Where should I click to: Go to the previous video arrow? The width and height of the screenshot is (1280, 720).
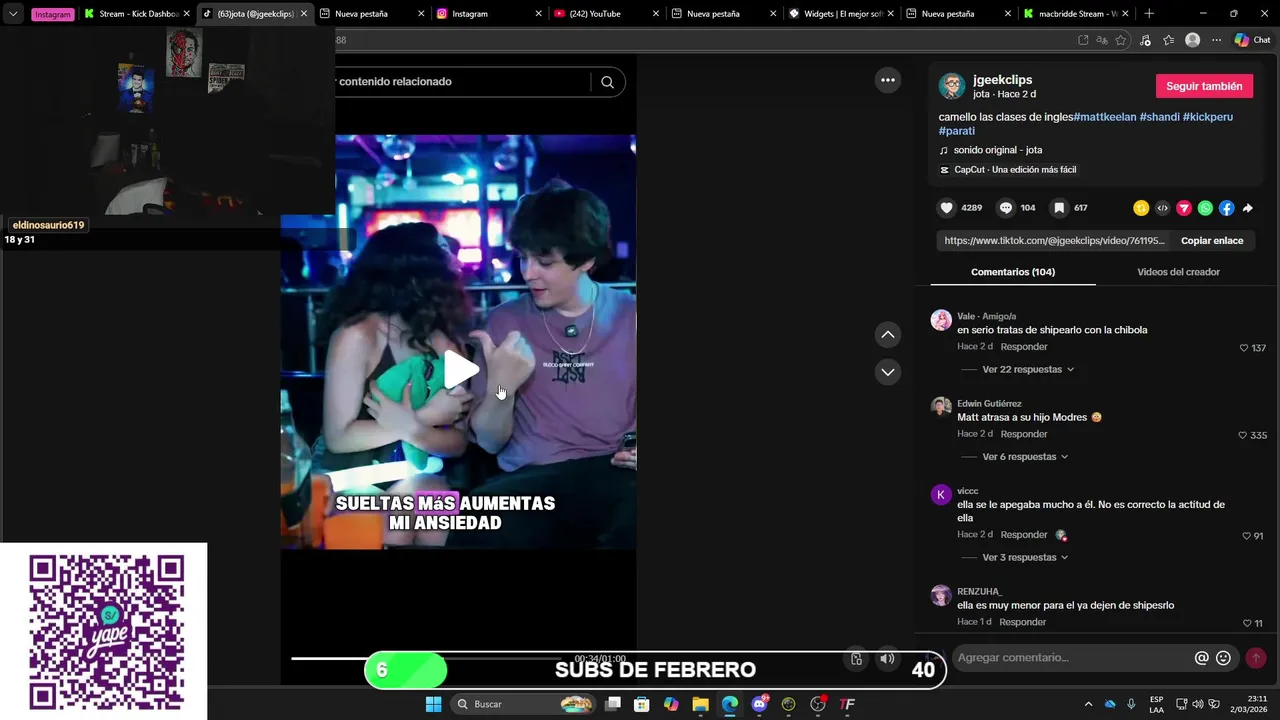click(887, 335)
